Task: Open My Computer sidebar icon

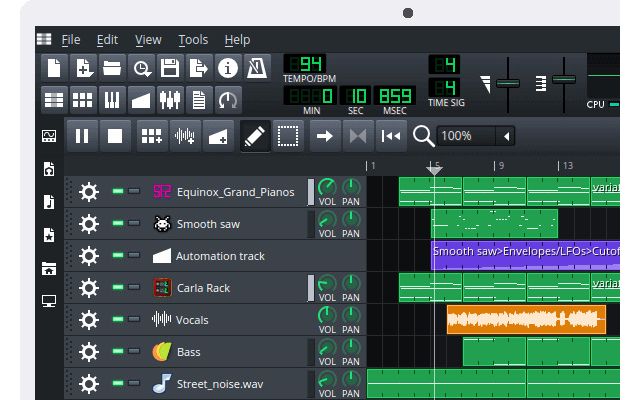Action: click(49, 301)
